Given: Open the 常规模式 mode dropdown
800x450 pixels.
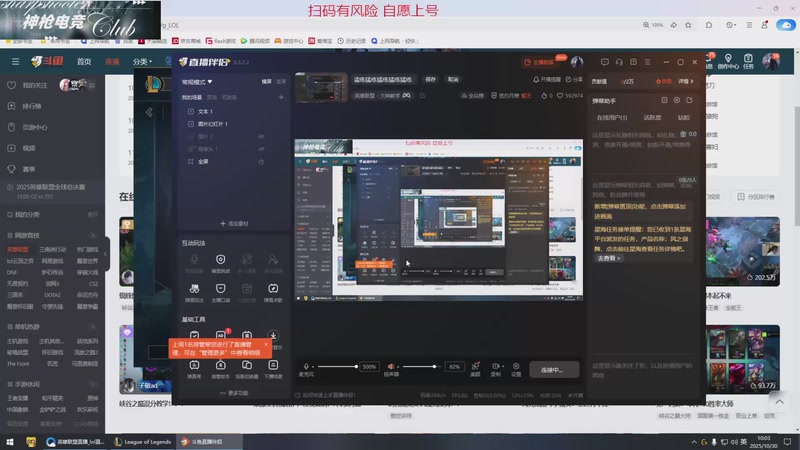Looking at the screenshot, I should point(197,82).
